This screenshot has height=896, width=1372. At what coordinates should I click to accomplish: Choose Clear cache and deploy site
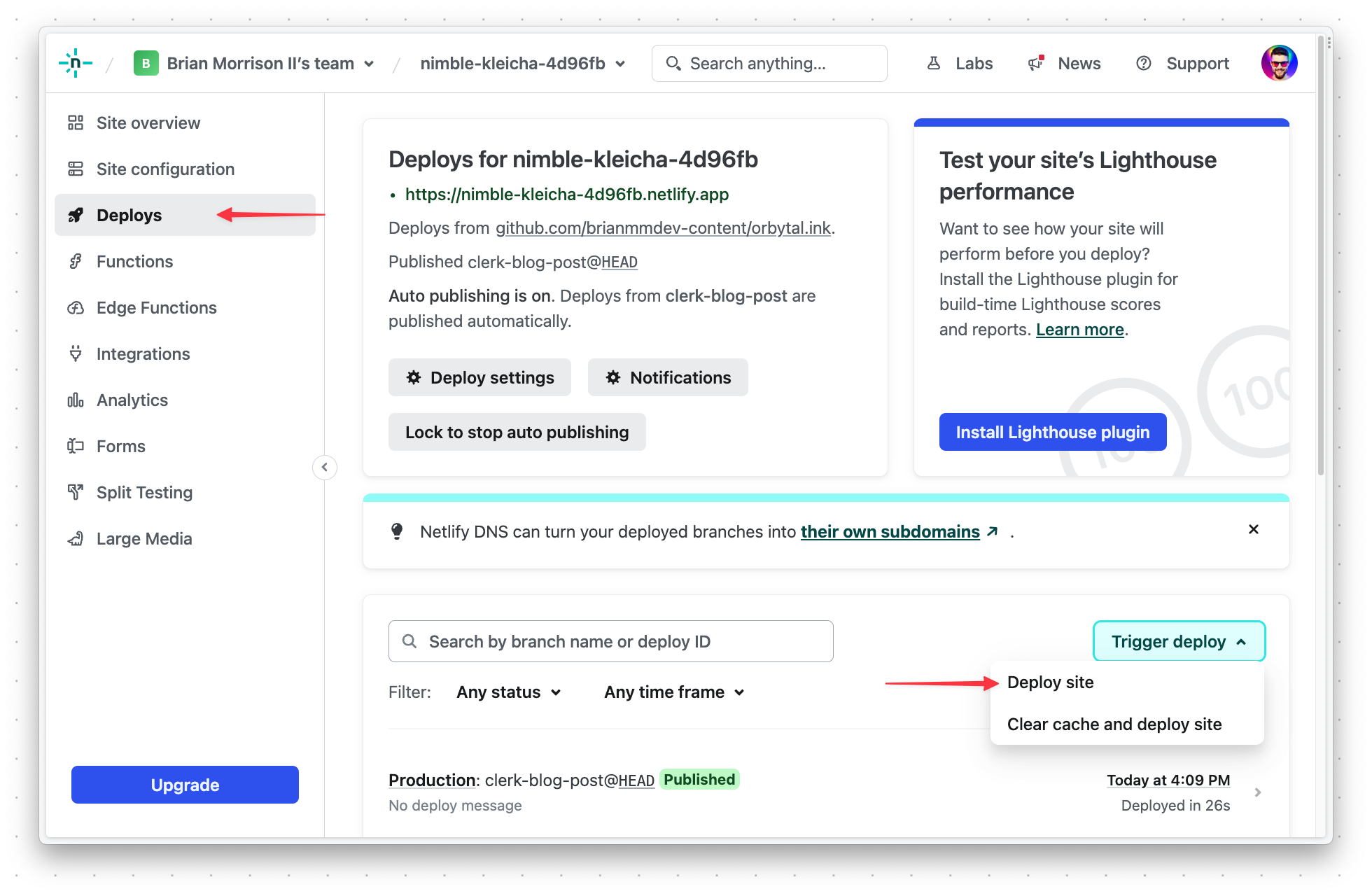pyautogui.click(x=1114, y=724)
